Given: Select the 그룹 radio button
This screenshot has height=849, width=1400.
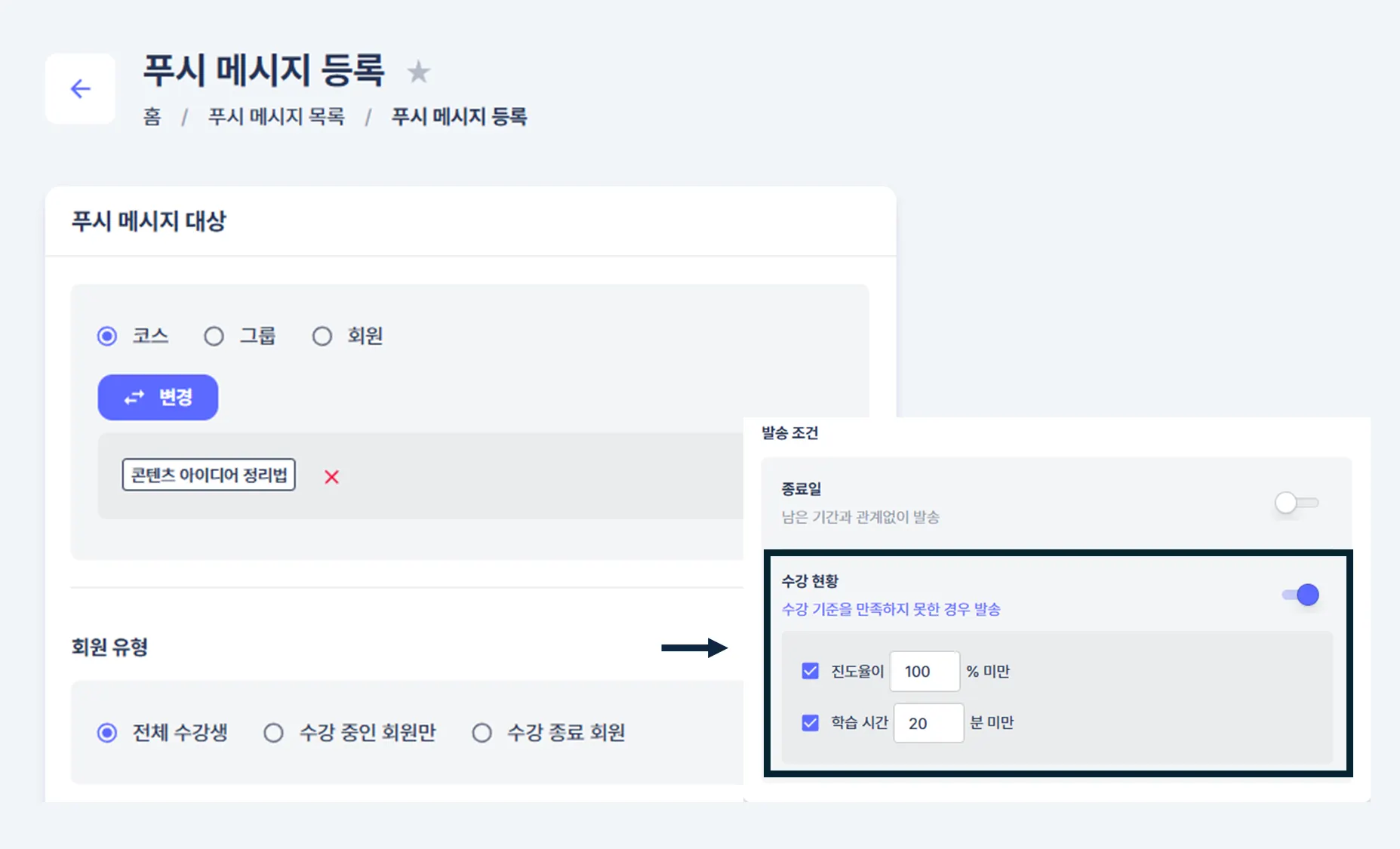Looking at the screenshot, I should point(214,336).
